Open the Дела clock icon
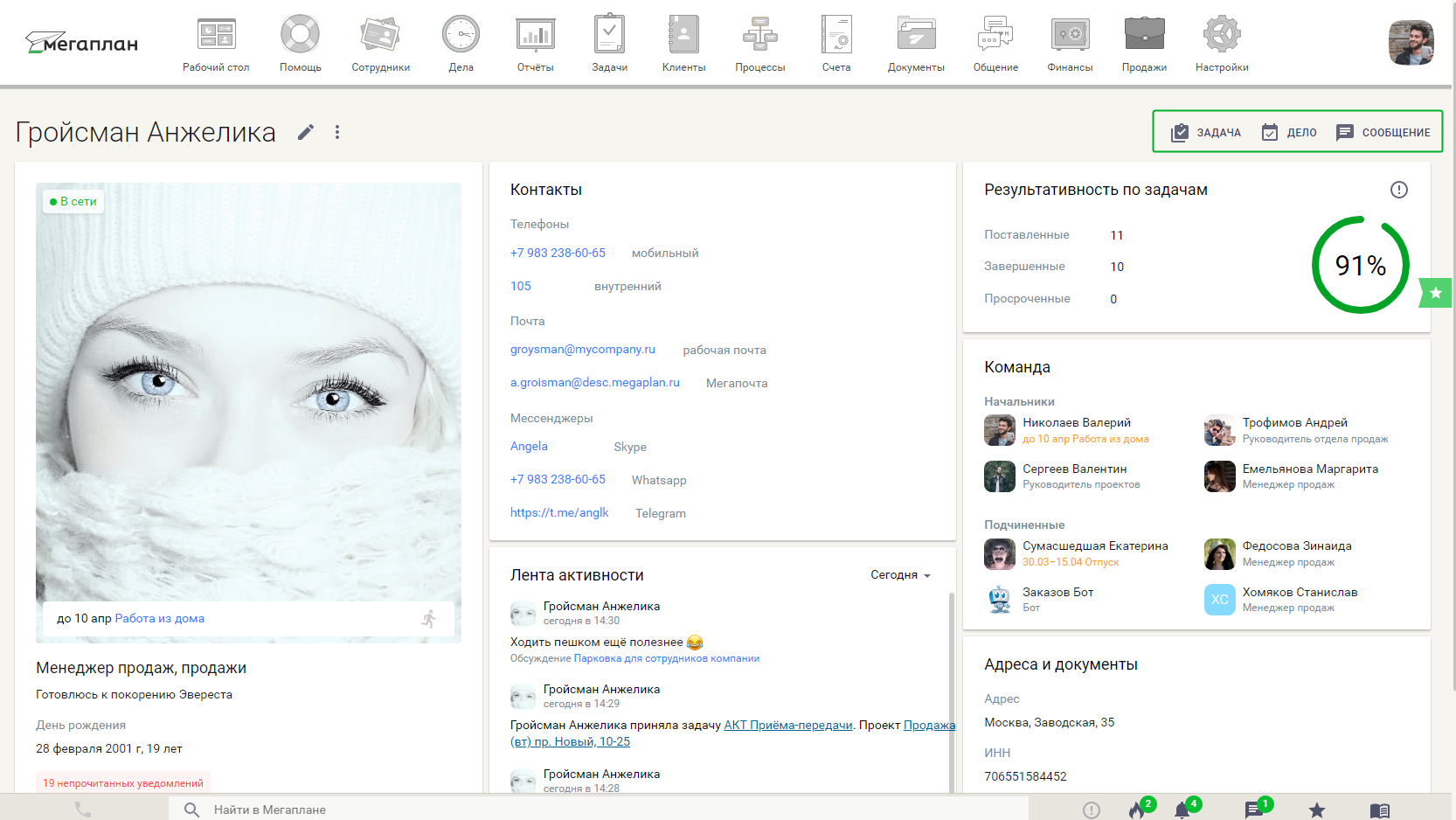Screen dimensions: 1456x820 tap(461, 35)
